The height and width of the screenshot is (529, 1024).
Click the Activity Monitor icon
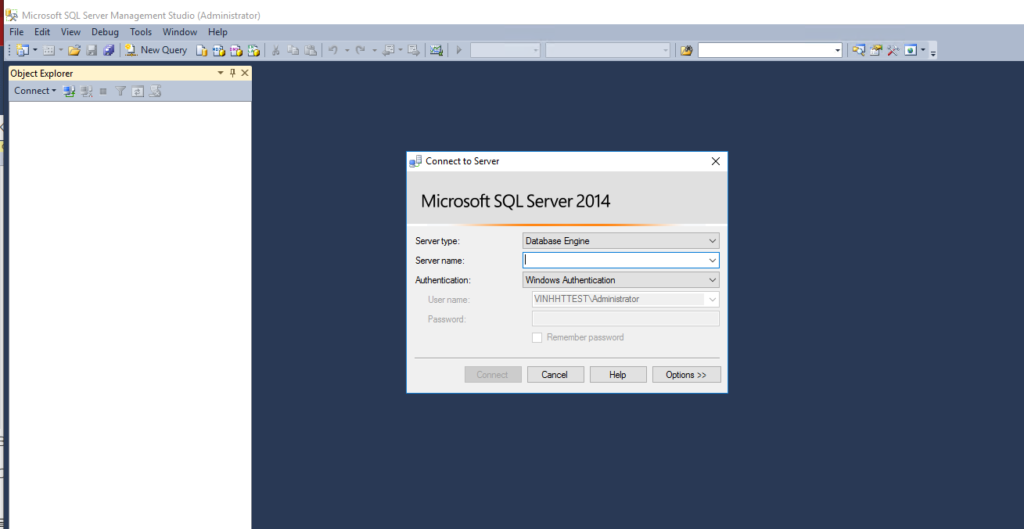point(437,50)
